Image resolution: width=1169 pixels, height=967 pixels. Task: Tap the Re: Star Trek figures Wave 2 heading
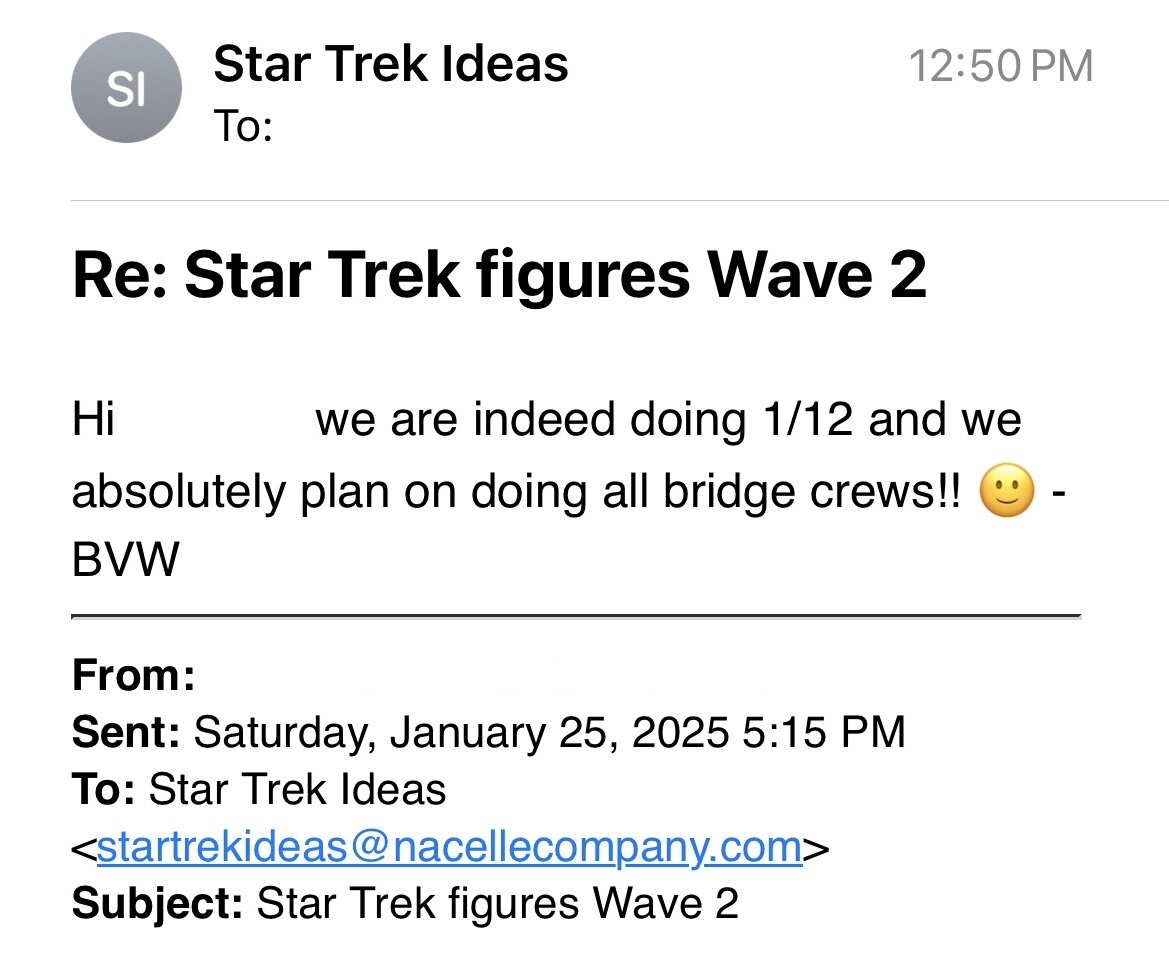pyautogui.click(x=499, y=274)
